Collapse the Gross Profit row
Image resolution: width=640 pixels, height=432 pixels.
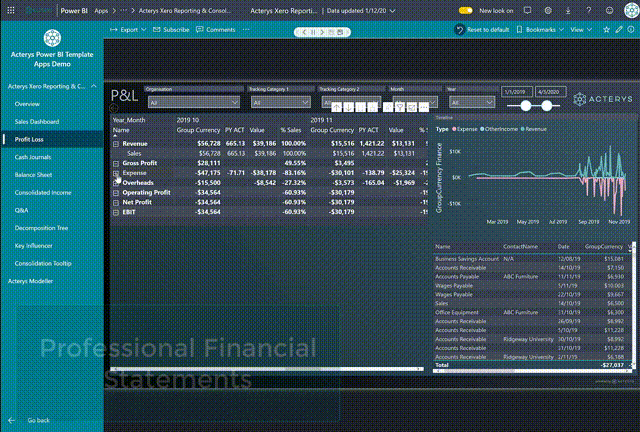(x=116, y=163)
